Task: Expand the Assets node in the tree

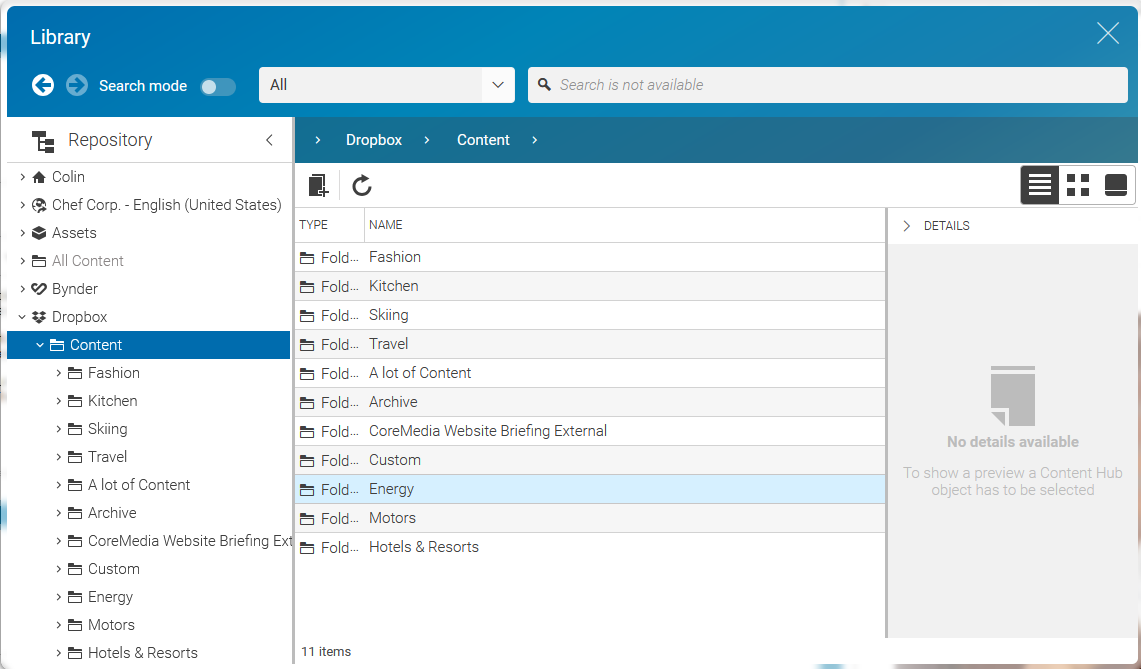Action: click(21, 232)
